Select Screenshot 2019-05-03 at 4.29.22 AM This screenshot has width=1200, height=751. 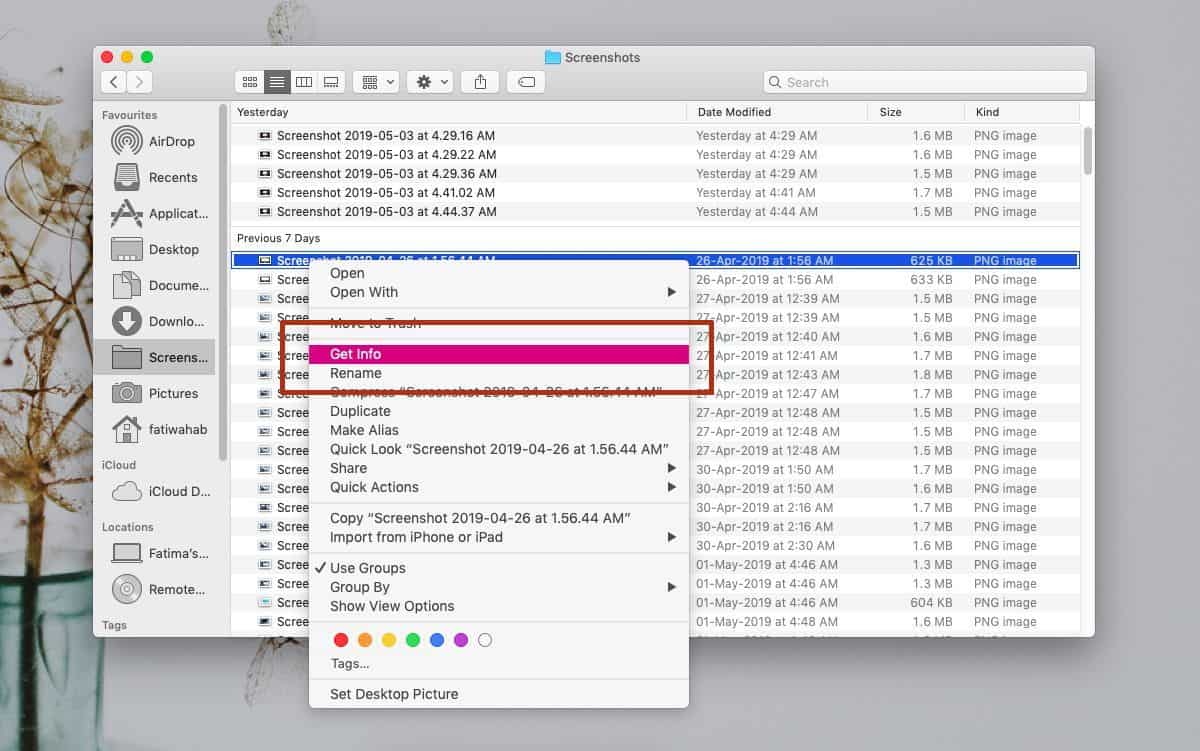point(655,154)
